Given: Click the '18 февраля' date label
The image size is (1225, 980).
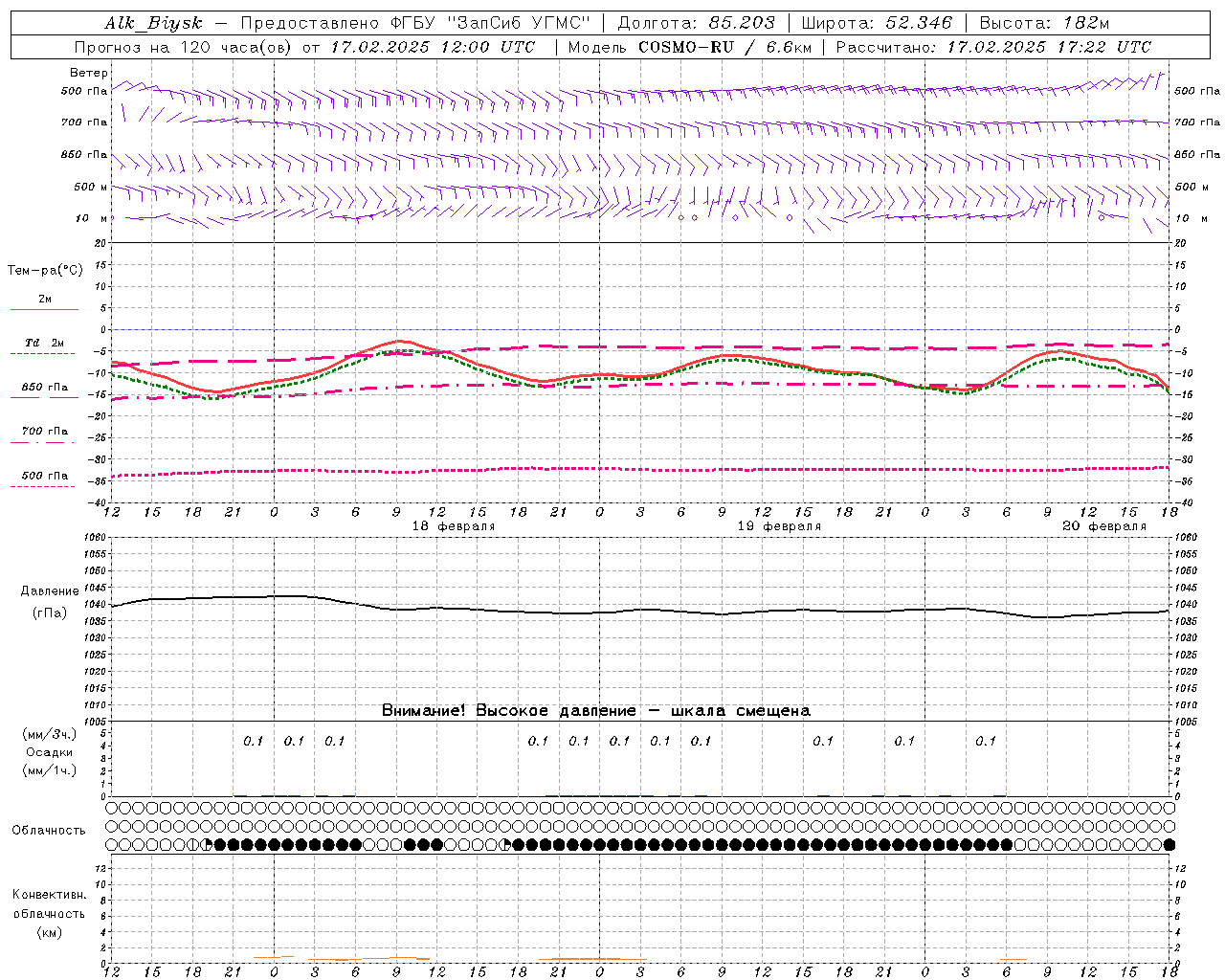Looking at the screenshot, I should [x=454, y=526].
